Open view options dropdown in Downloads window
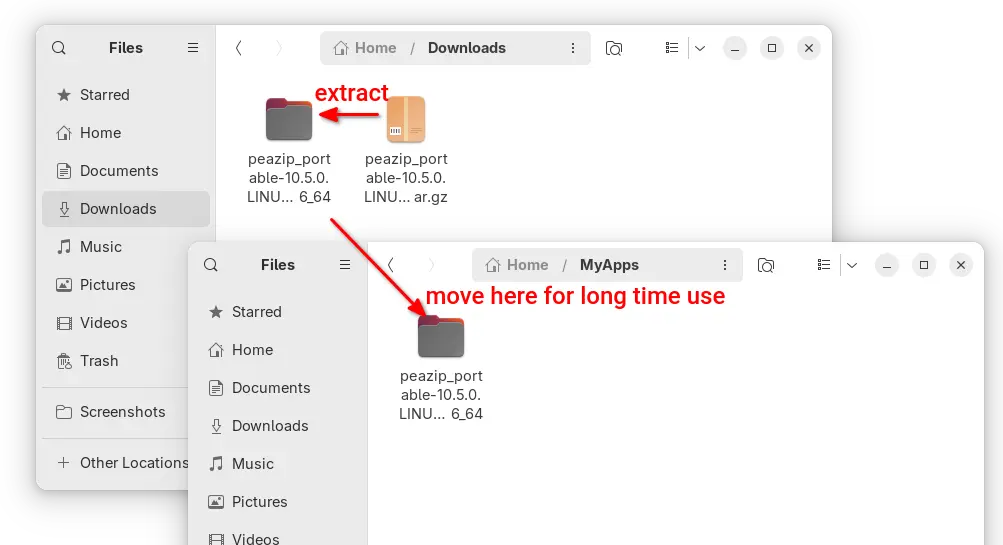Viewport: 1003px width, 545px height. point(700,48)
